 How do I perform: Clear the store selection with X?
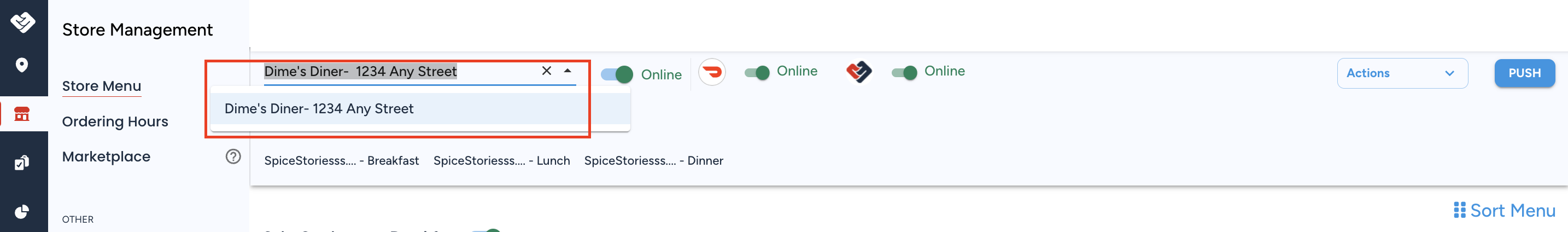click(x=547, y=71)
